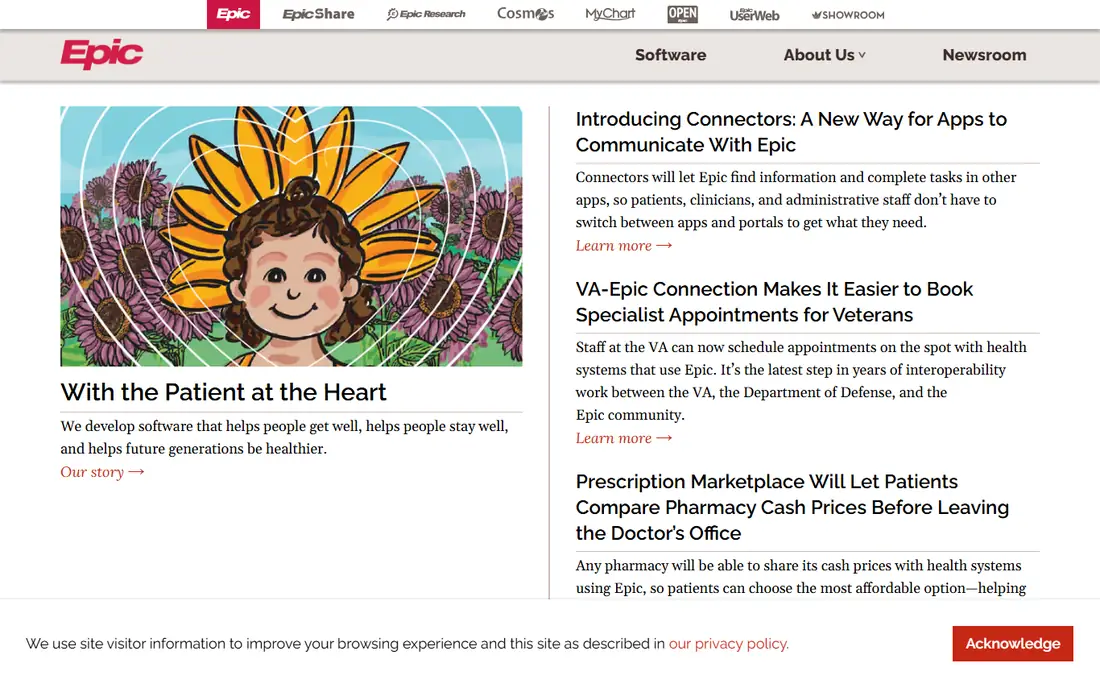1100x688 pixels.
Task: Open the red Epic tab icon in top bar
Action: coord(233,14)
